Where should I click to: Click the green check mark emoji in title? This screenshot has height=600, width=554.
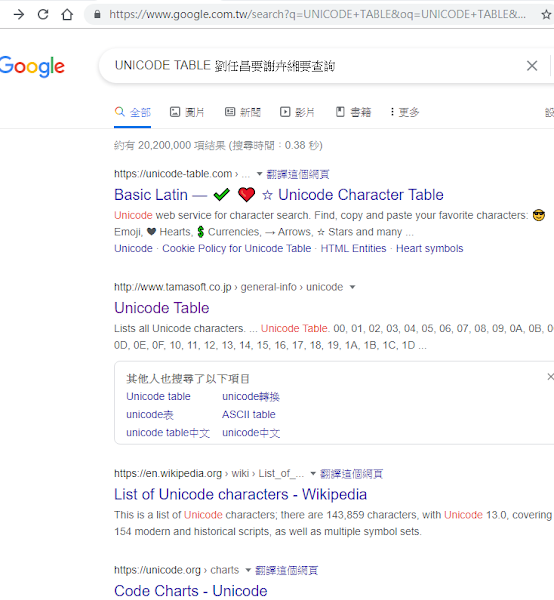click(222, 195)
